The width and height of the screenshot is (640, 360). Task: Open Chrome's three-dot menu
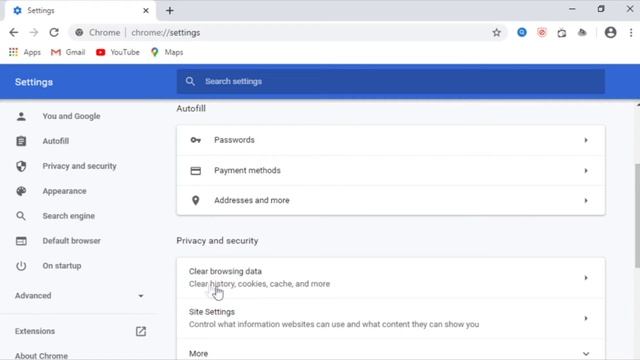(x=631, y=33)
